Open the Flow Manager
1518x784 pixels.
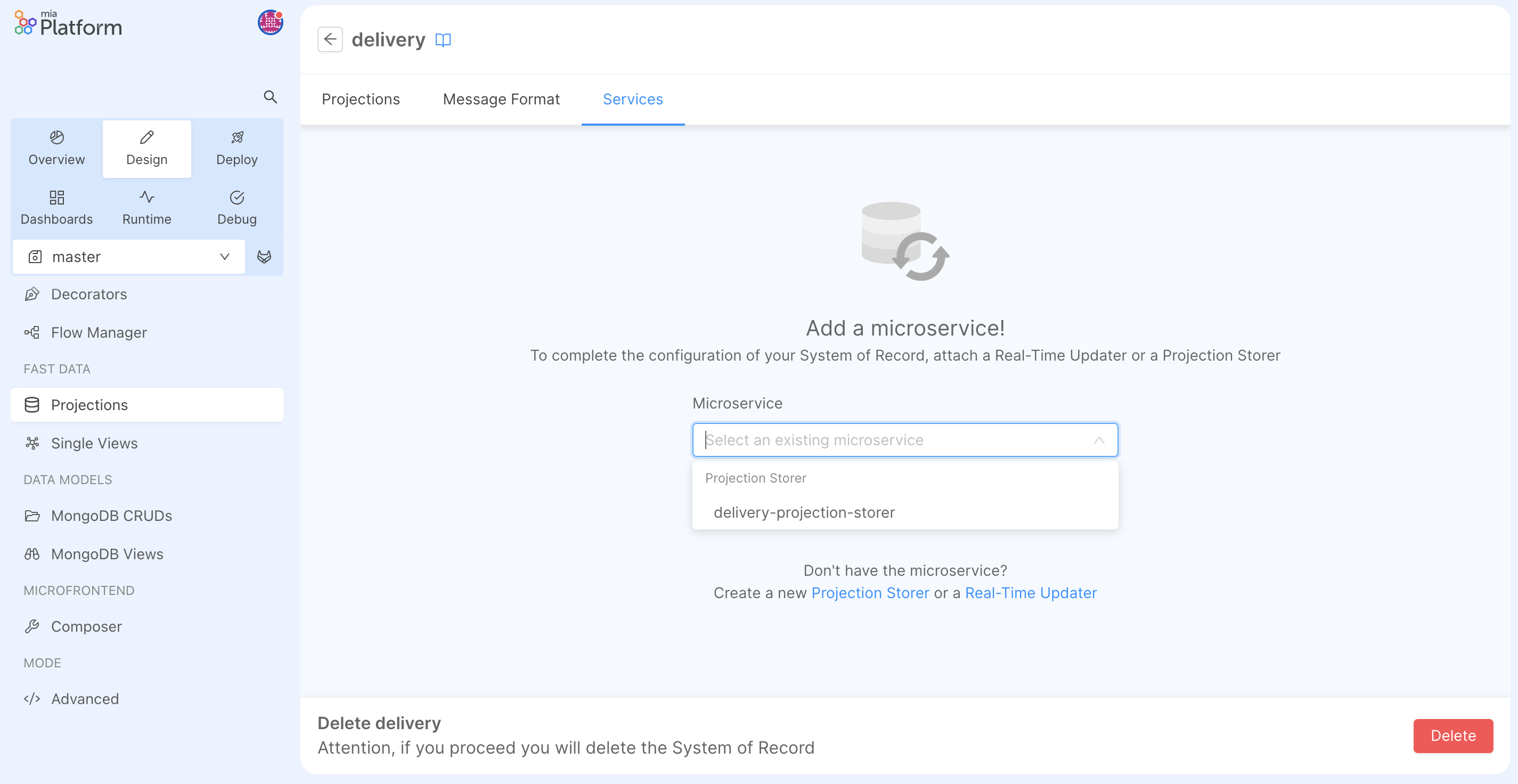click(99, 332)
